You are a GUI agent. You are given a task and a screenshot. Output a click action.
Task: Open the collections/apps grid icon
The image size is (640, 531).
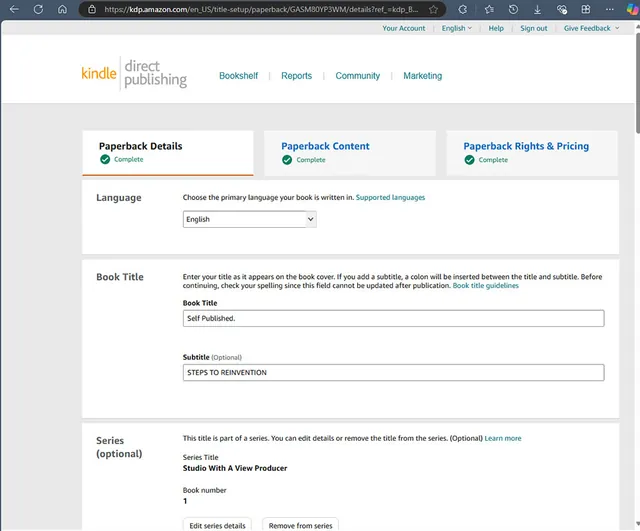coord(586,9)
